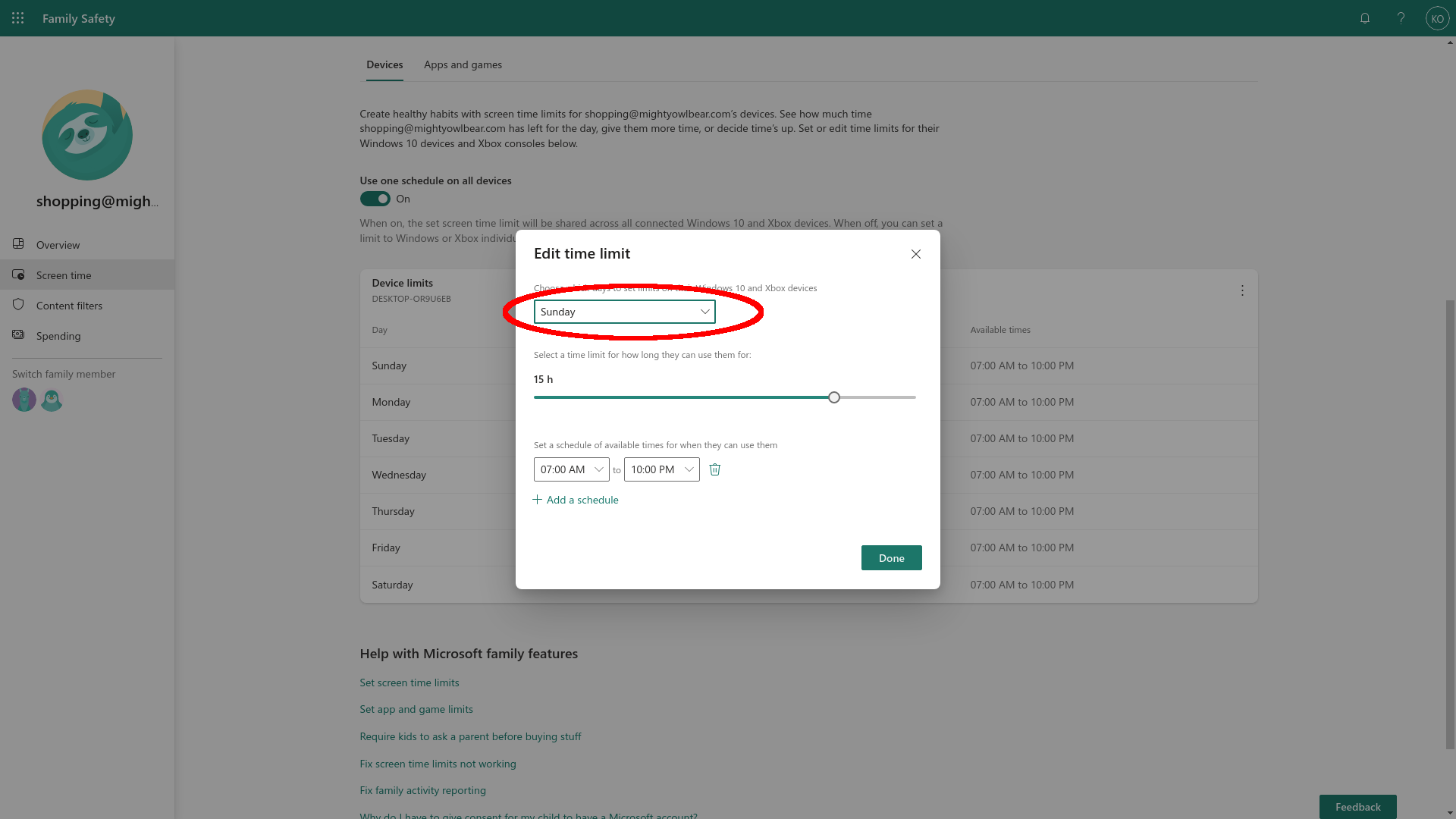Click the sloth profile picture
Image resolution: width=1456 pixels, height=819 pixels.
87,135
